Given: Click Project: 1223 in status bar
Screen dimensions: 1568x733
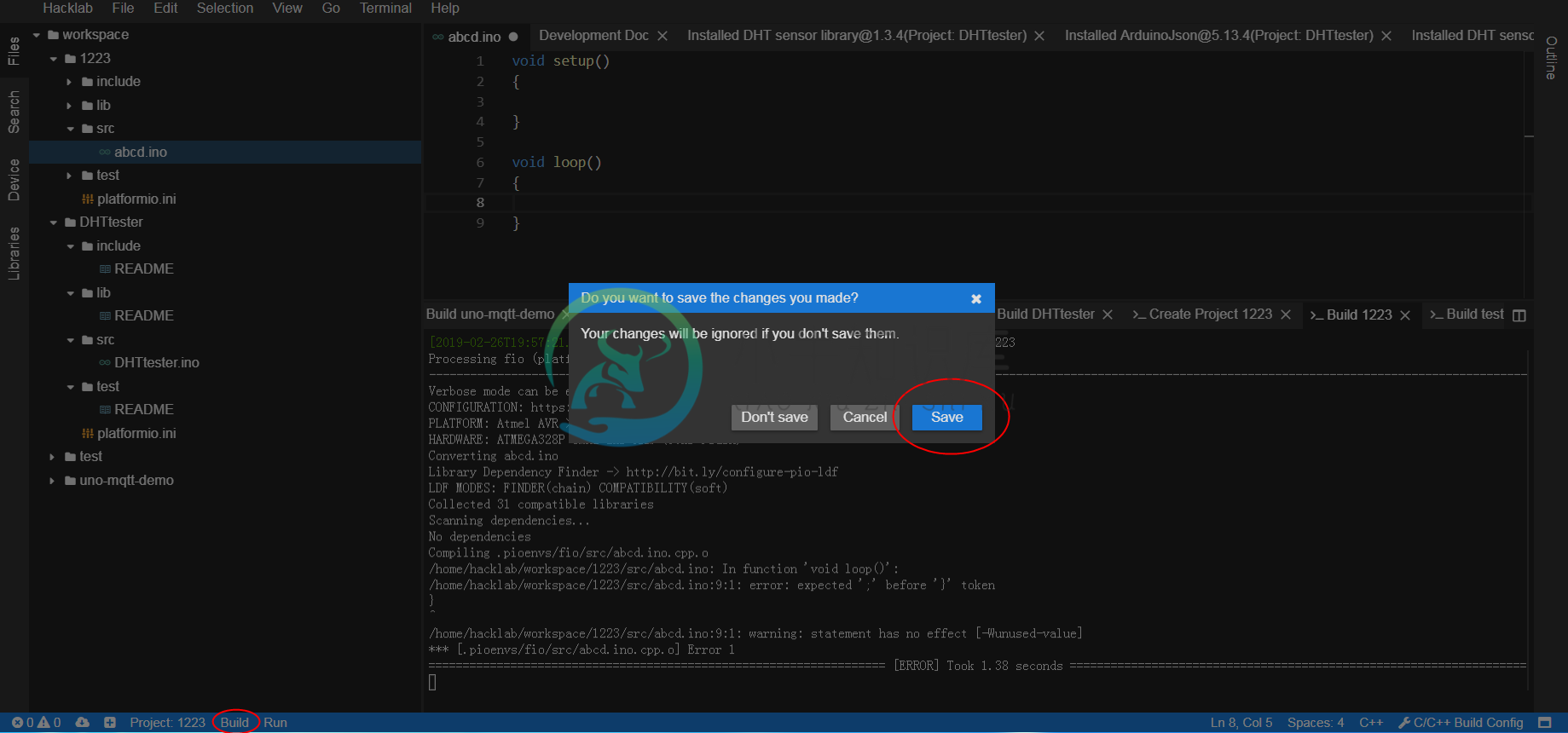Looking at the screenshot, I should coord(167,723).
